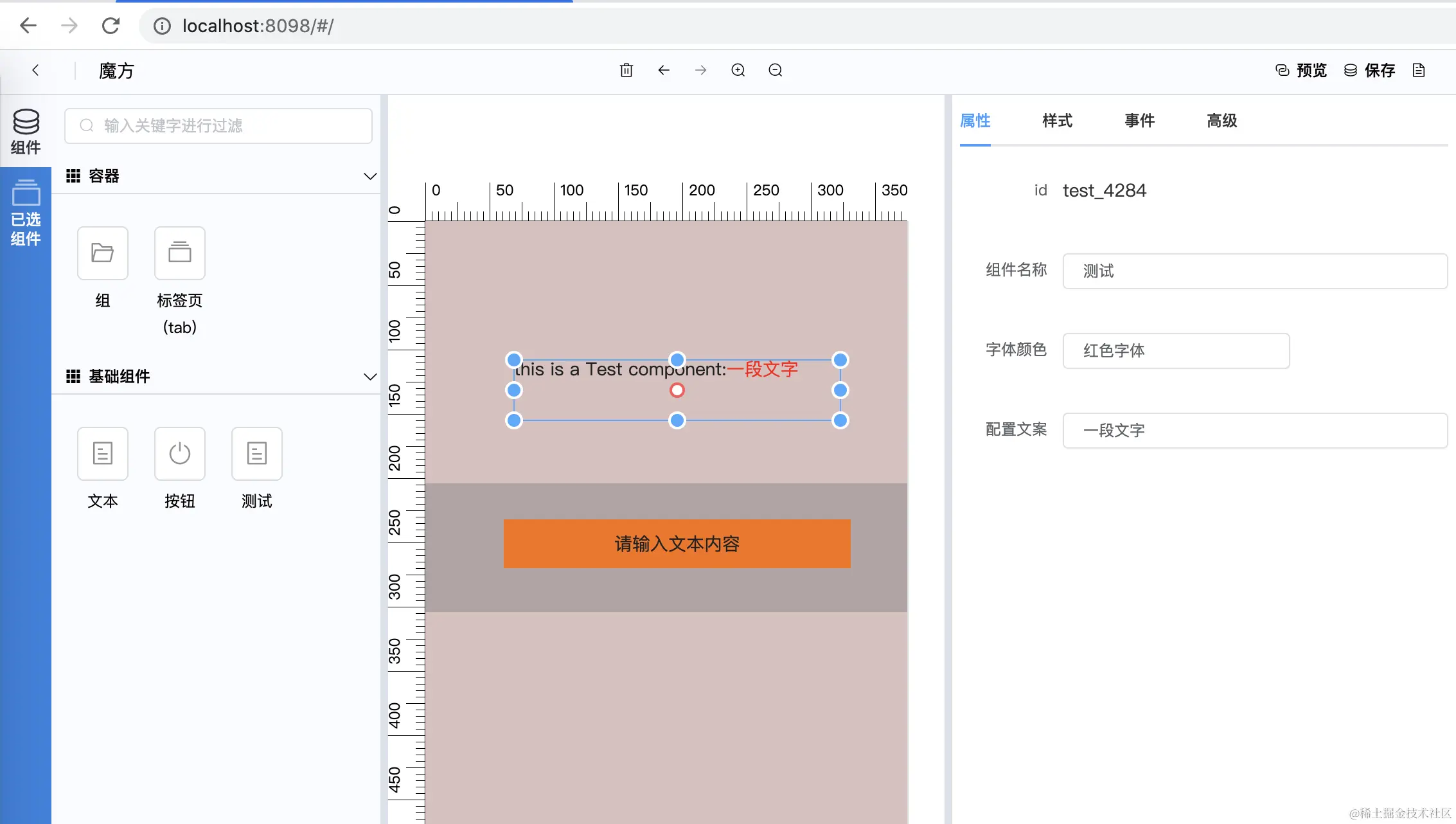This screenshot has width=1456, height=824.
Task: Switch to the 样式 tab
Action: click(1056, 121)
